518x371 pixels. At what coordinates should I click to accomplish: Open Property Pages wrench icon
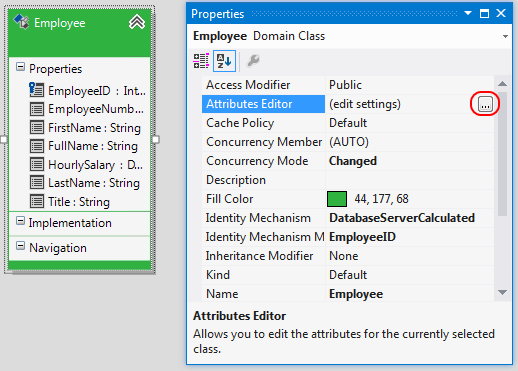[x=253, y=61]
